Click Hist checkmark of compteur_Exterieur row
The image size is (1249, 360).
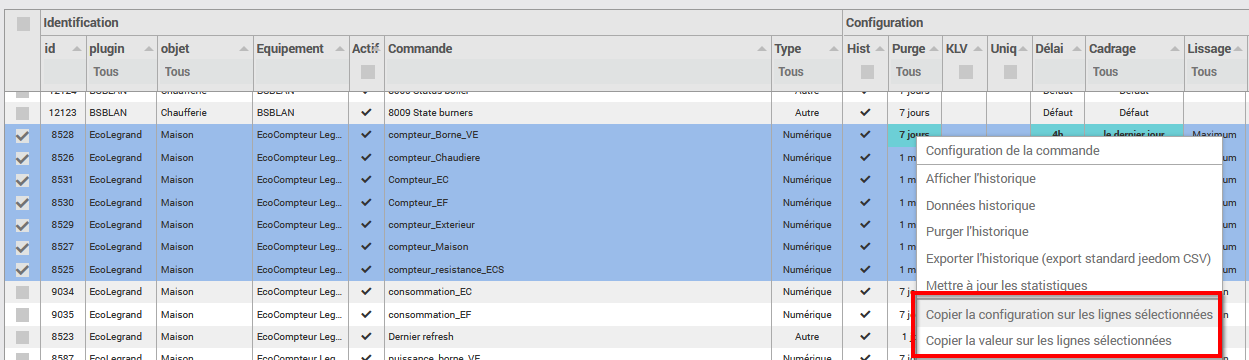click(x=865, y=224)
